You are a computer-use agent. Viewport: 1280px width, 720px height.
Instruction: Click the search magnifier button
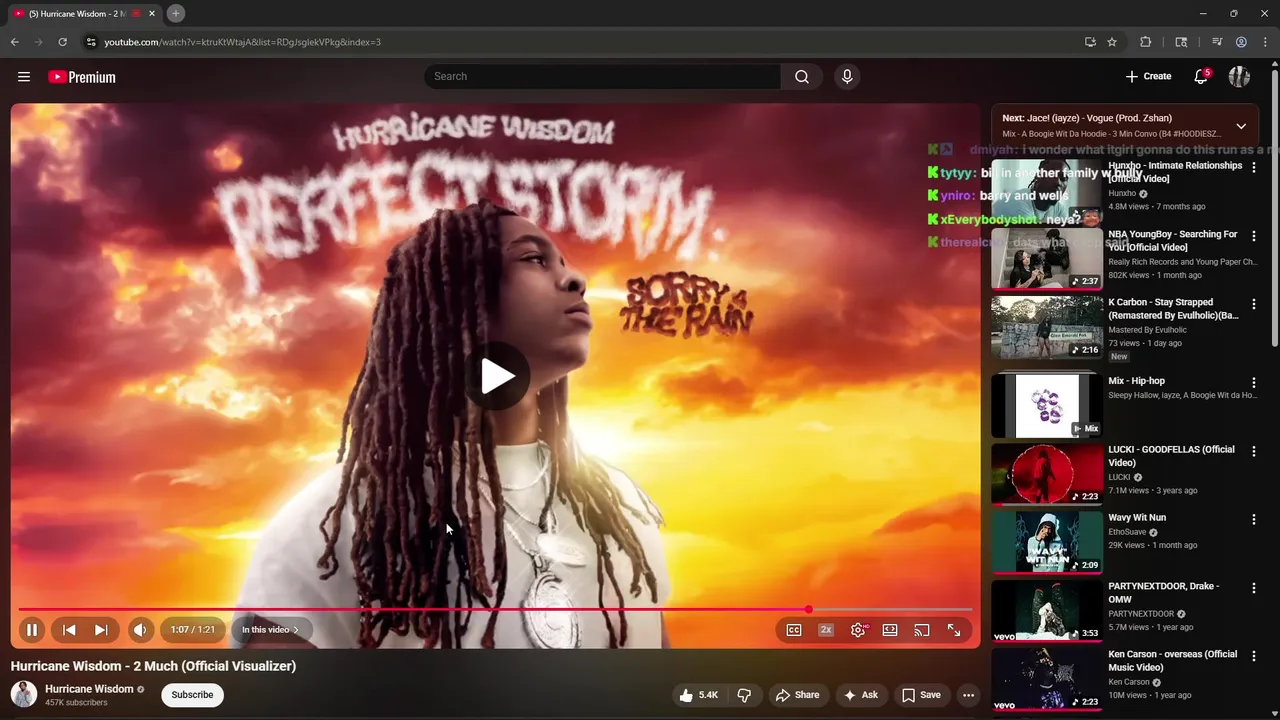coord(802,77)
